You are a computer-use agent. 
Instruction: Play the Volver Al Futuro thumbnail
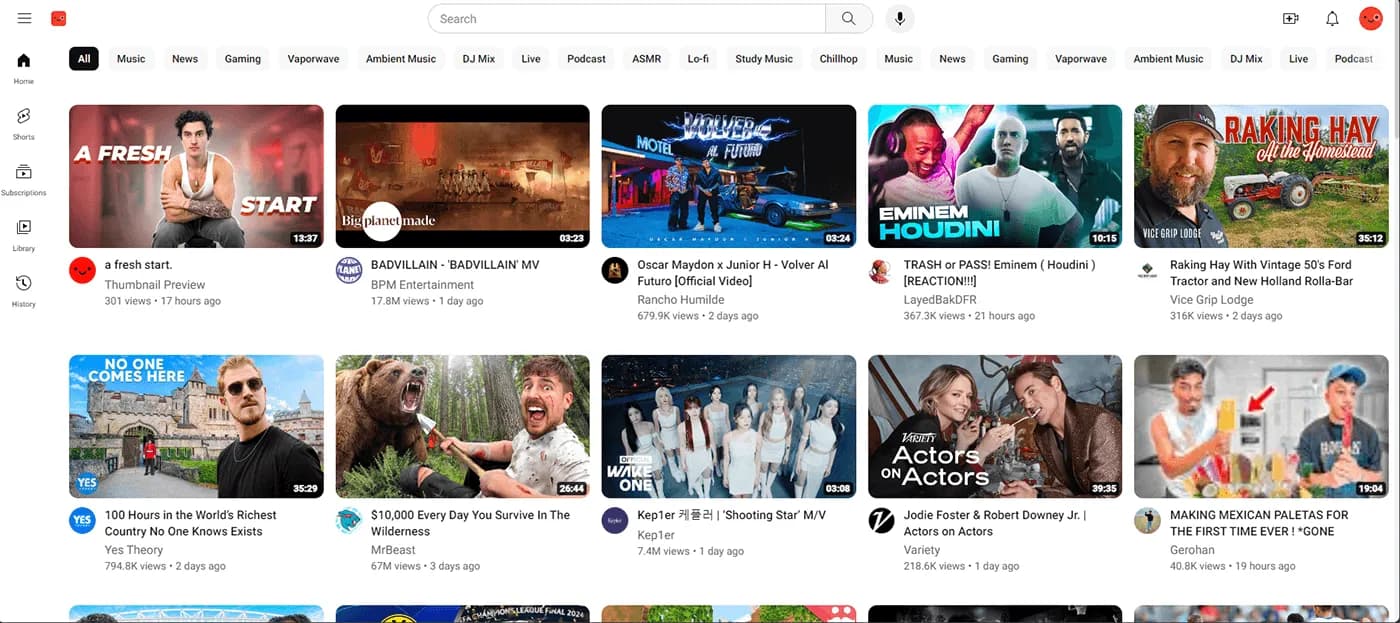click(x=729, y=176)
